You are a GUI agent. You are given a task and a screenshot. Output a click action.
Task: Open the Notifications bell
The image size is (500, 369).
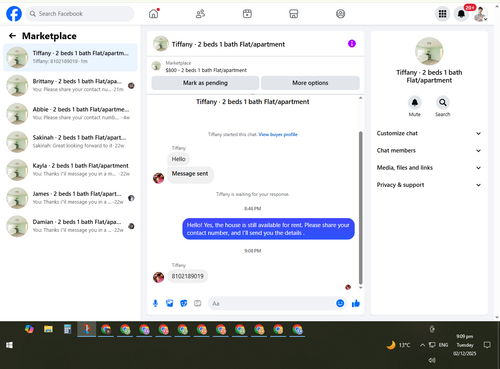461,14
